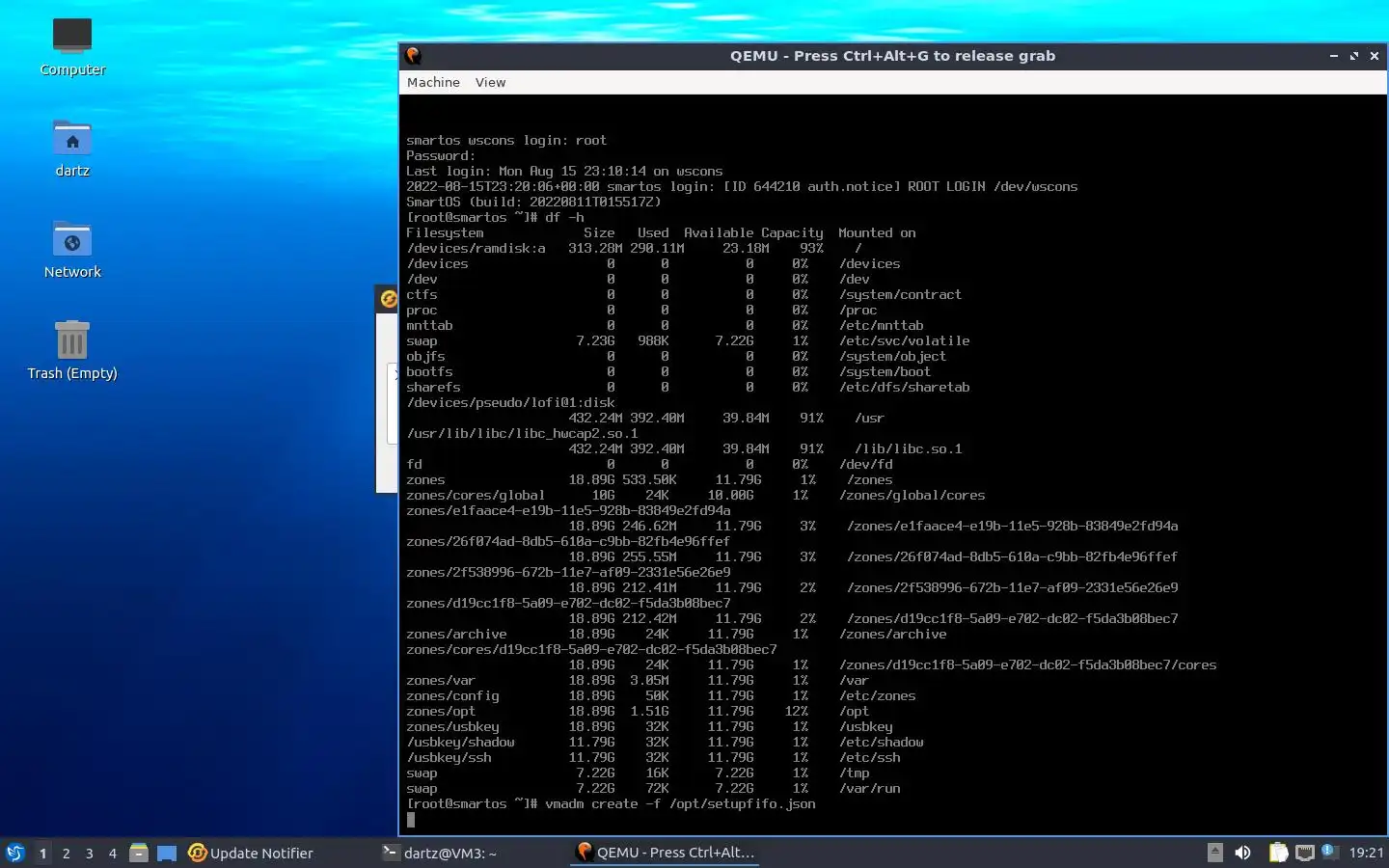The height and width of the screenshot is (868, 1389).
Task: Click the '/usbkey/shadow' row text
Action: pos(665,742)
